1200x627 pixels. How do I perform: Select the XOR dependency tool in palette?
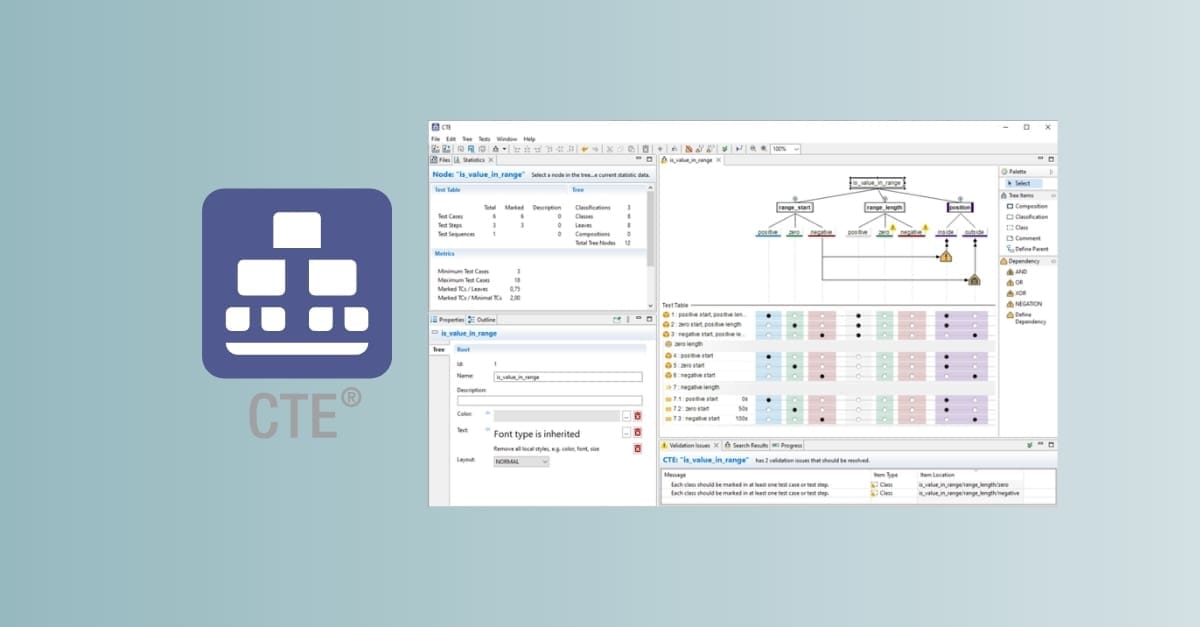coord(1016,293)
